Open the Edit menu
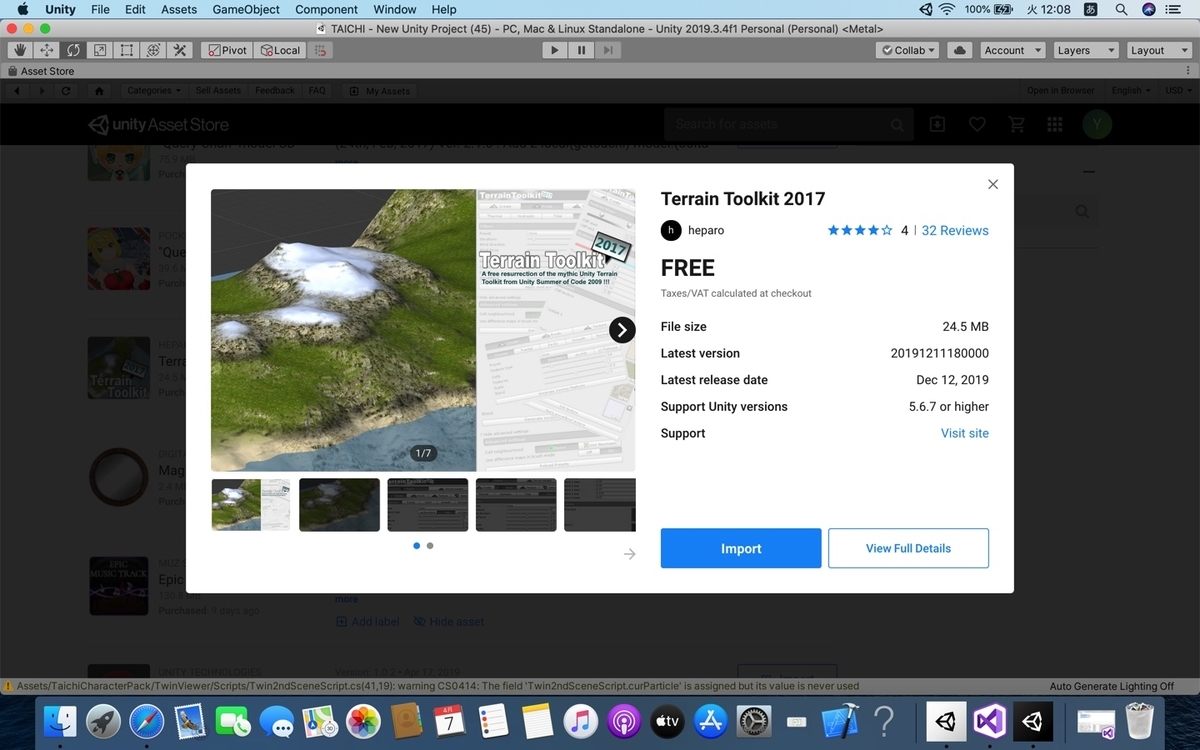The width and height of the screenshot is (1200, 750). [135, 9]
